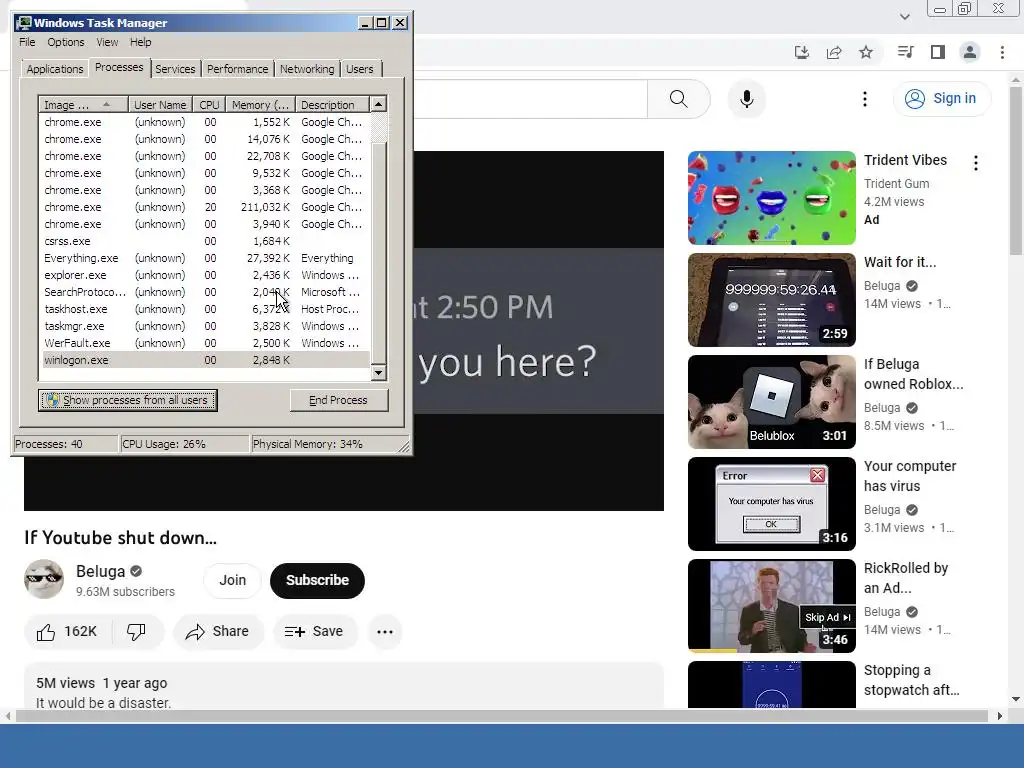Image resolution: width=1024 pixels, height=768 pixels.
Task: Open Chrome tab search chevron
Action: coord(904,16)
